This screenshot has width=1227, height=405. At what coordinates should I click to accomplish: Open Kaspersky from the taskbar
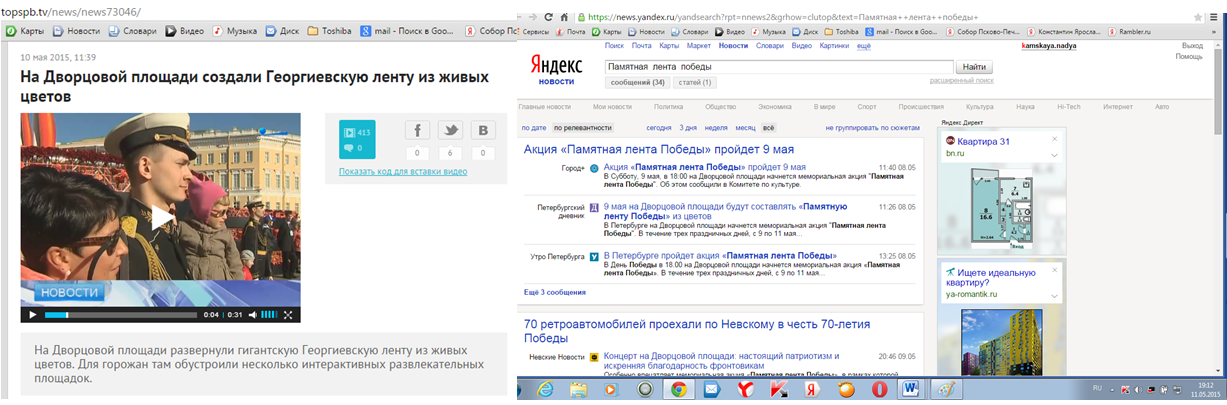pyautogui.click(x=778, y=390)
